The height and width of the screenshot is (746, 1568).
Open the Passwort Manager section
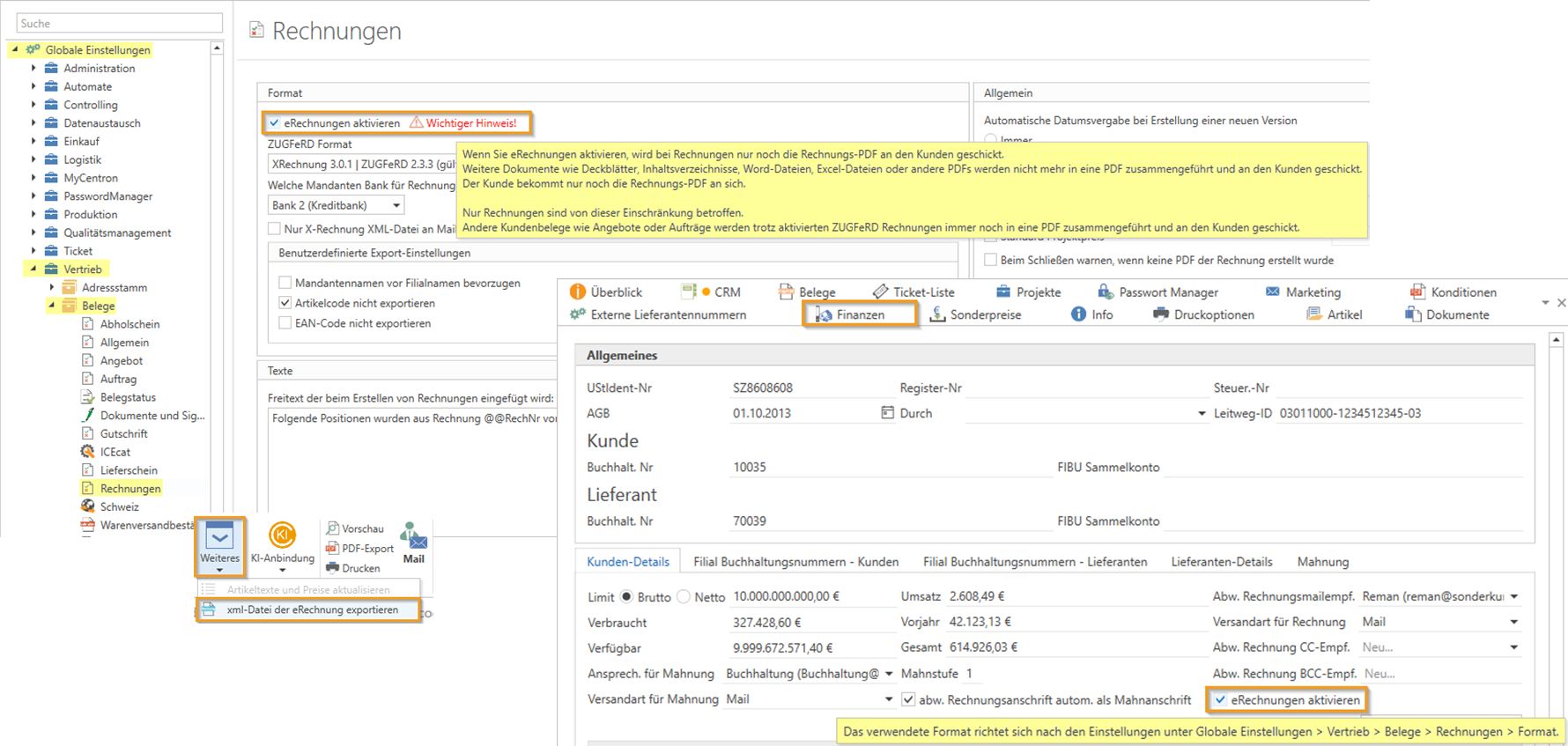pyautogui.click(x=1106, y=292)
